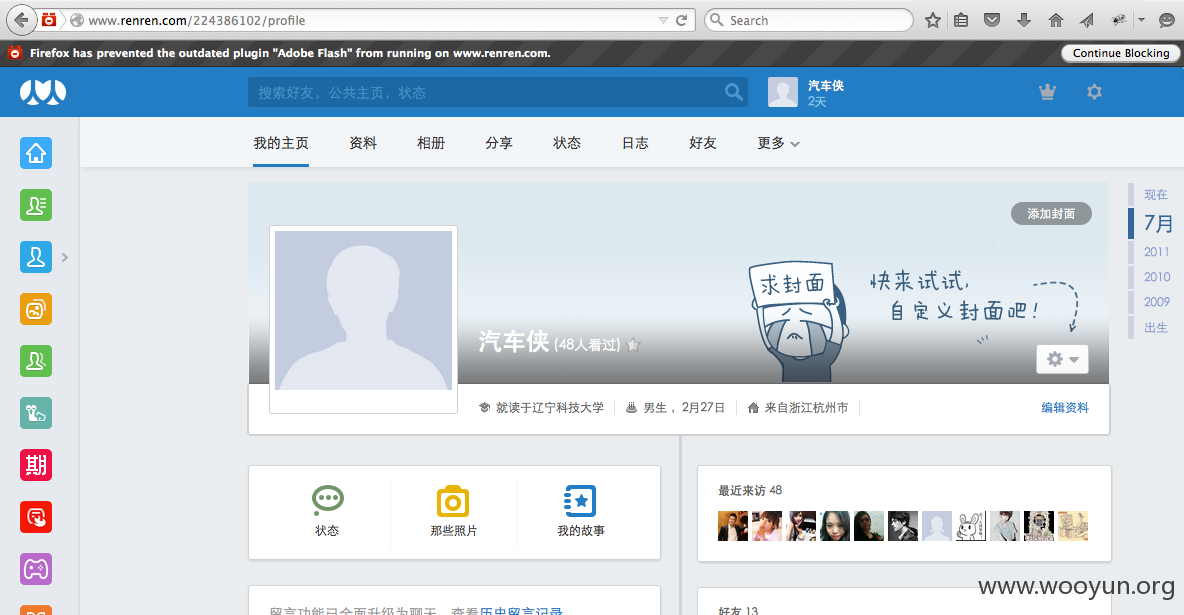Click the Firefox home toolbar icon

tap(1056, 20)
